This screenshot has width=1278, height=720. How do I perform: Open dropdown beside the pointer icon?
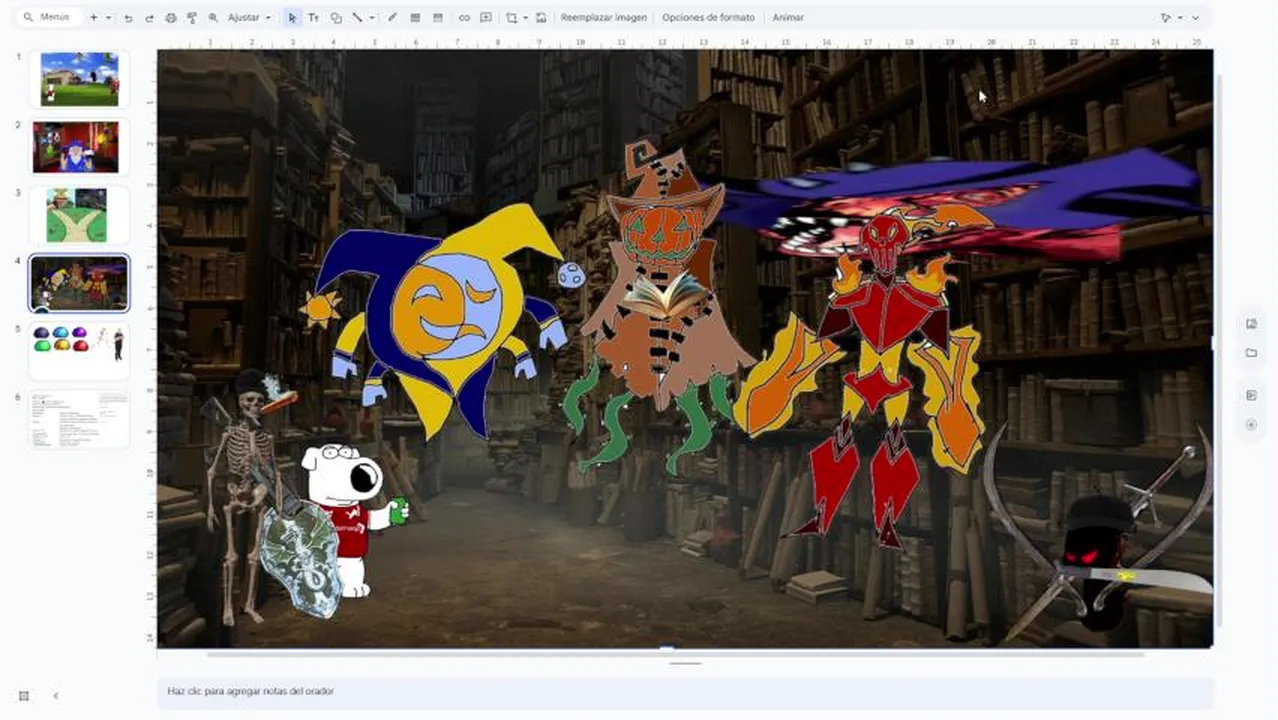coord(1180,17)
